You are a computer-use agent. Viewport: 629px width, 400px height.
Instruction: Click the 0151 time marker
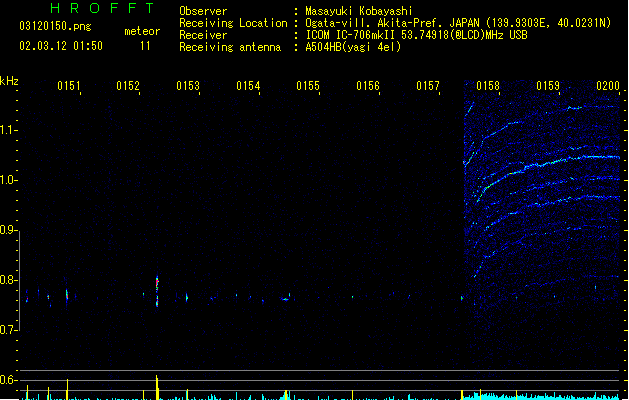pos(69,86)
